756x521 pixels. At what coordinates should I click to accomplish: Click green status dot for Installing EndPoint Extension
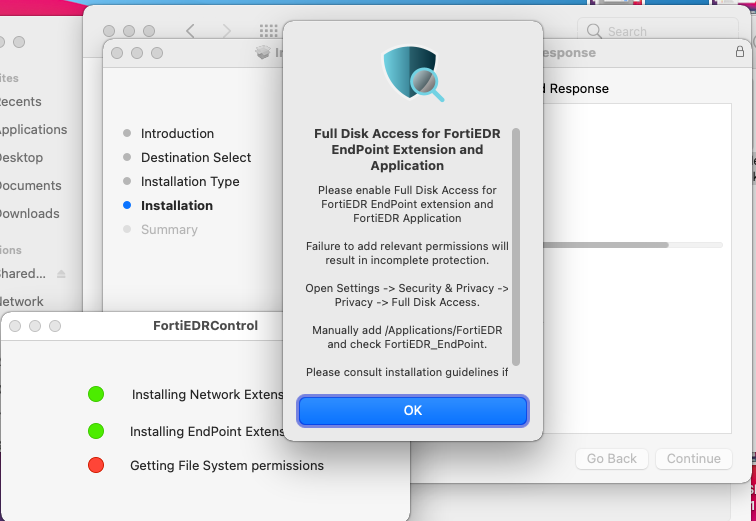(x=96, y=431)
